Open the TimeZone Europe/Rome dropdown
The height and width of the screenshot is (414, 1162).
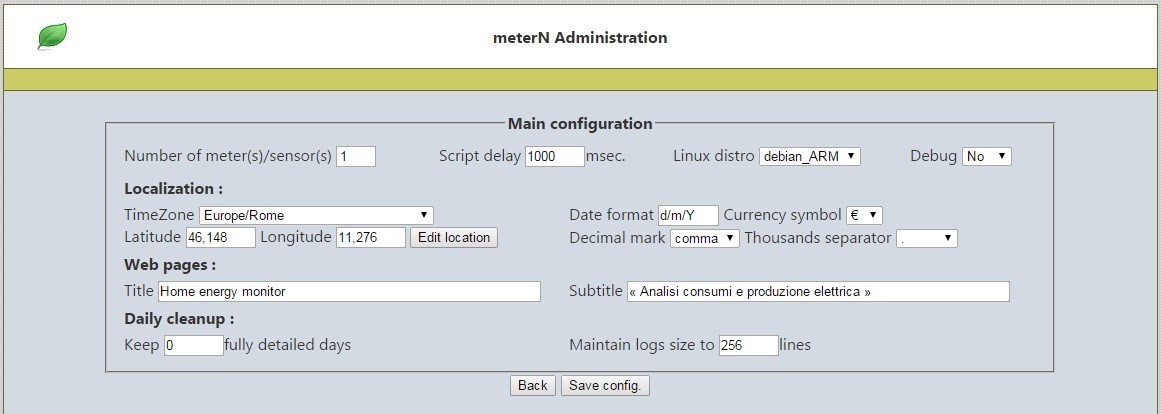pyautogui.click(x=316, y=216)
